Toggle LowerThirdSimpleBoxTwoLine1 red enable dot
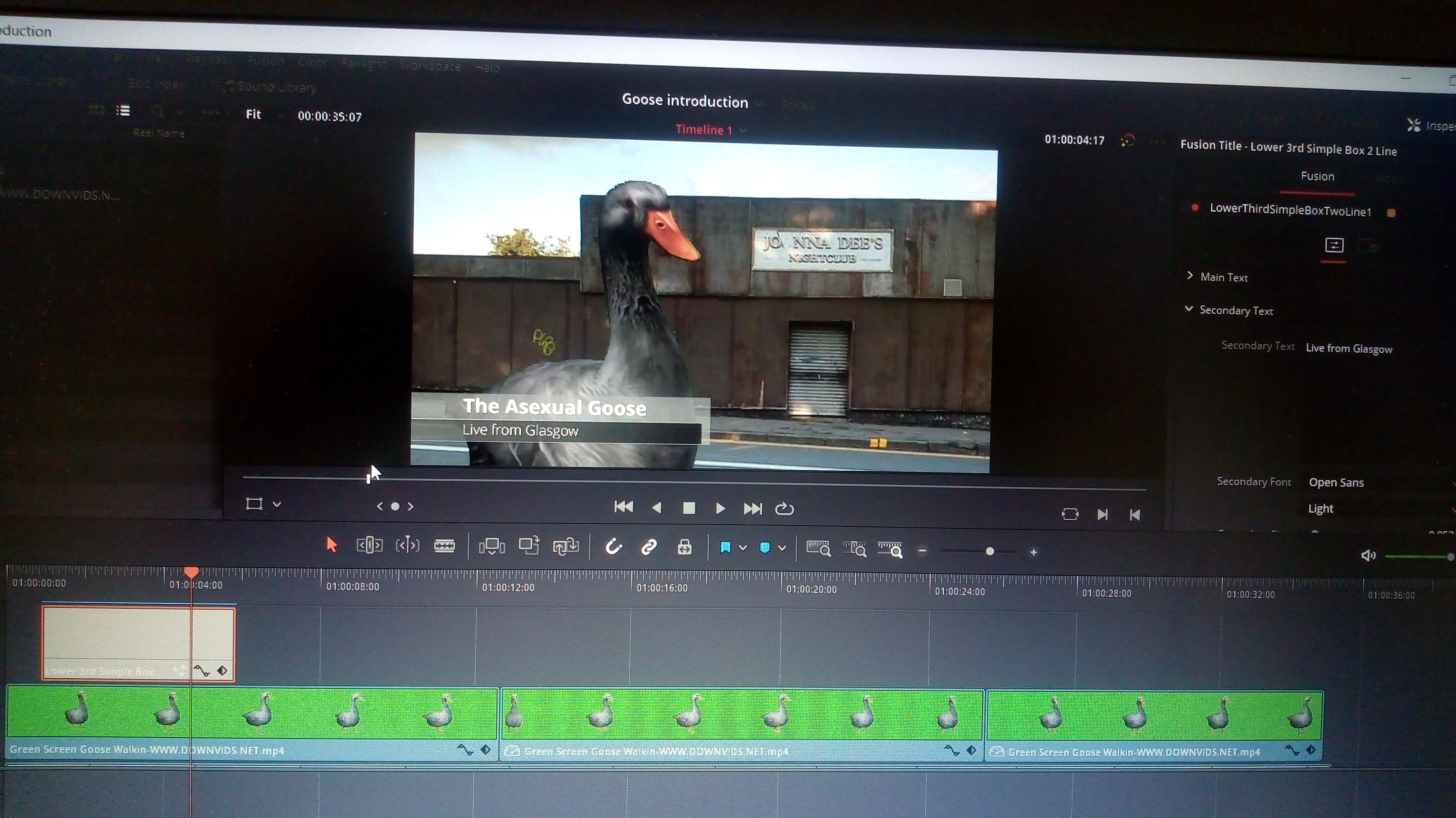The height and width of the screenshot is (818, 1456). 1195,207
